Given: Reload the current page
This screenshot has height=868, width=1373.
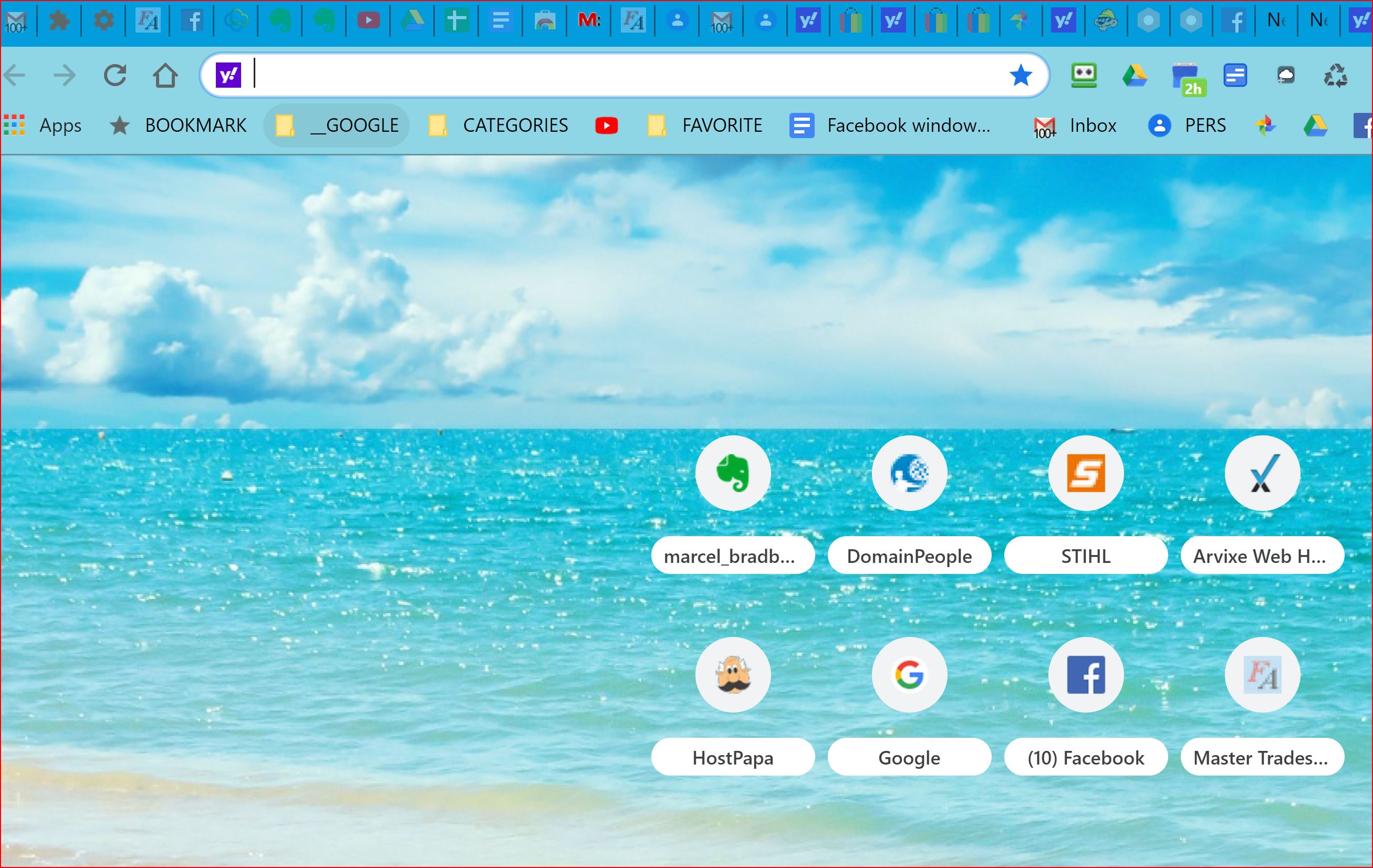Looking at the screenshot, I should [115, 75].
